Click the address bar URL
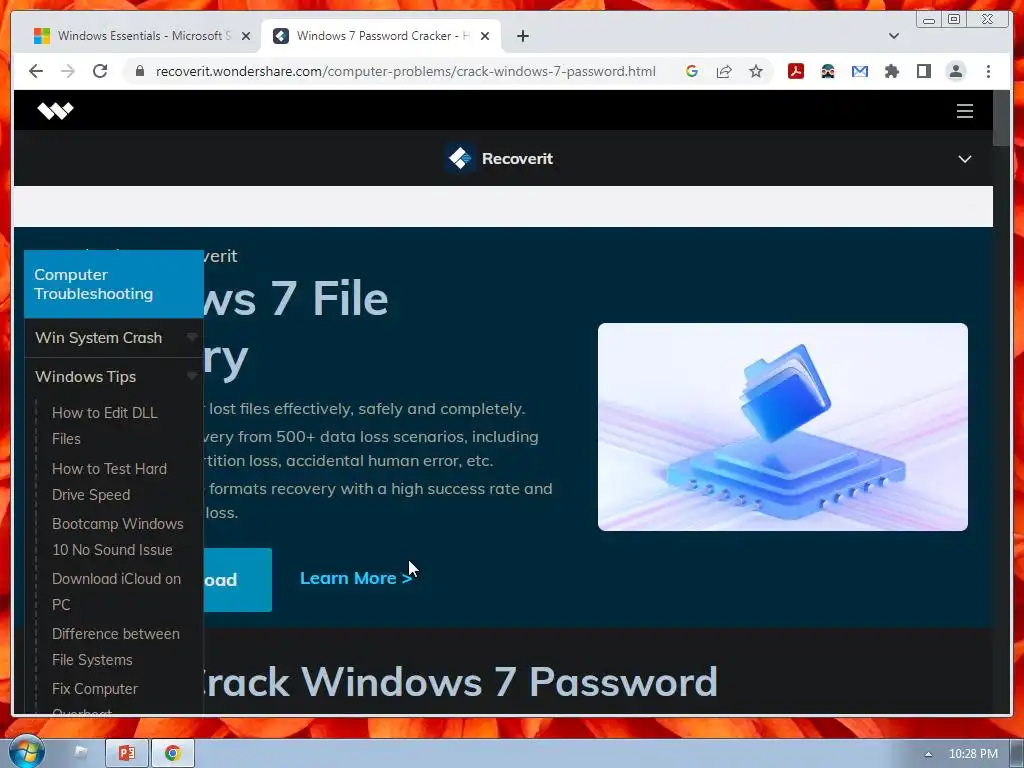 pos(406,71)
